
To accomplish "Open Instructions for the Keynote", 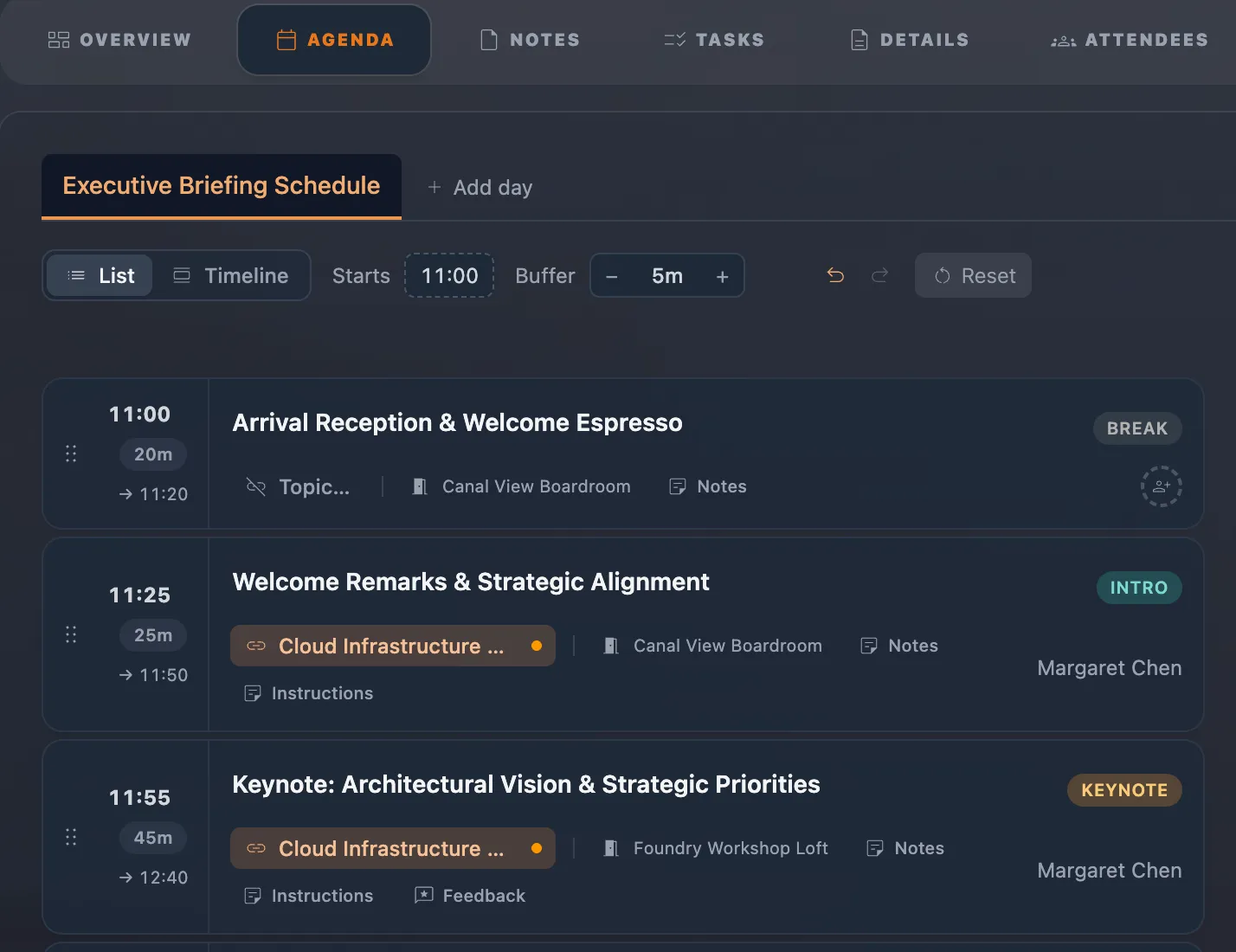I will 309,896.
